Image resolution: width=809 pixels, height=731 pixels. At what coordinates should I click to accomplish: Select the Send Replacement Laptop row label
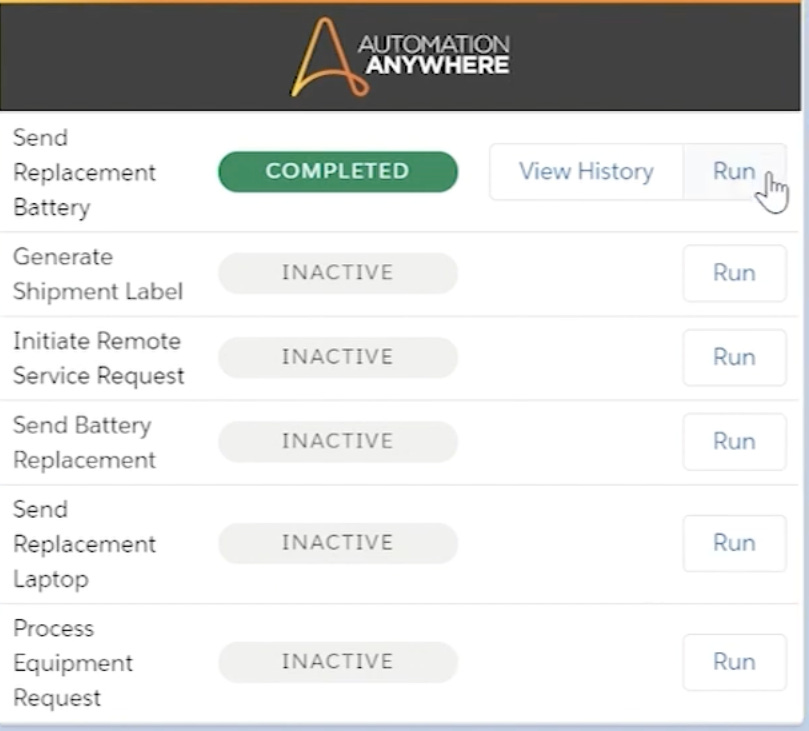(84, 543)
